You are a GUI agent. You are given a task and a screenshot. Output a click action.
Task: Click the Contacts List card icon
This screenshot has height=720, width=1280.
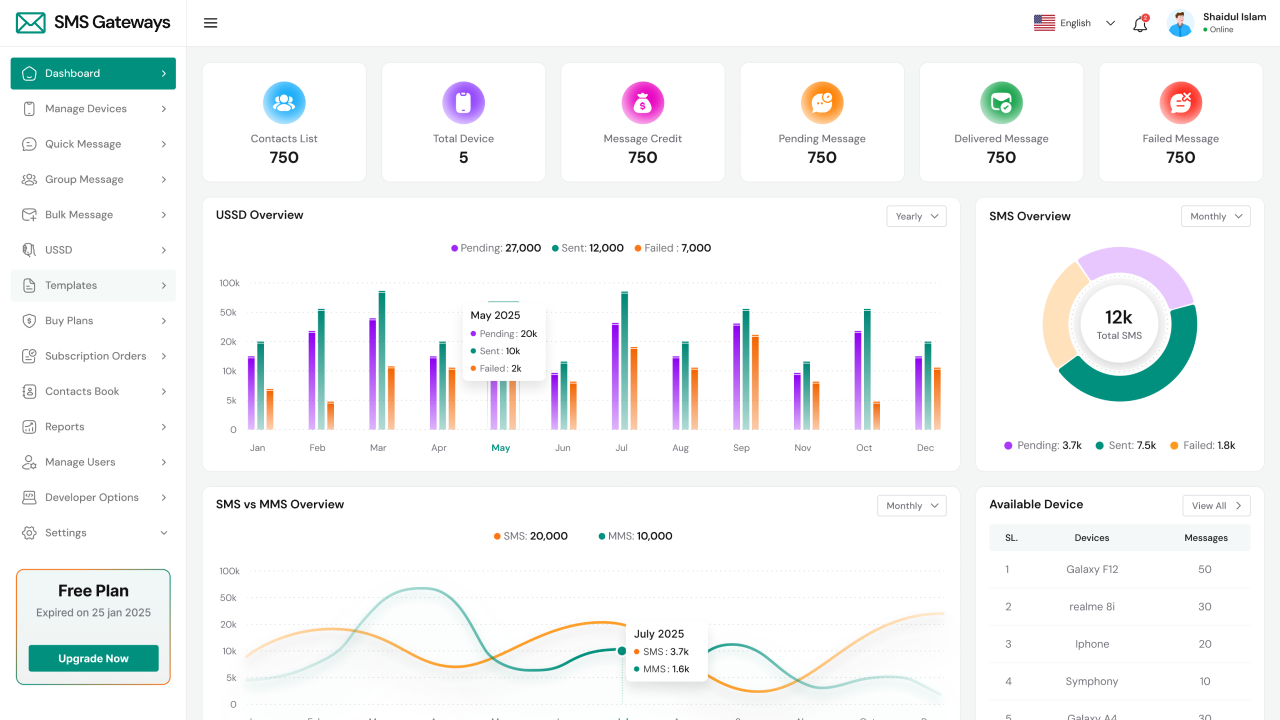pyautogui.click(x=284, y=102)
